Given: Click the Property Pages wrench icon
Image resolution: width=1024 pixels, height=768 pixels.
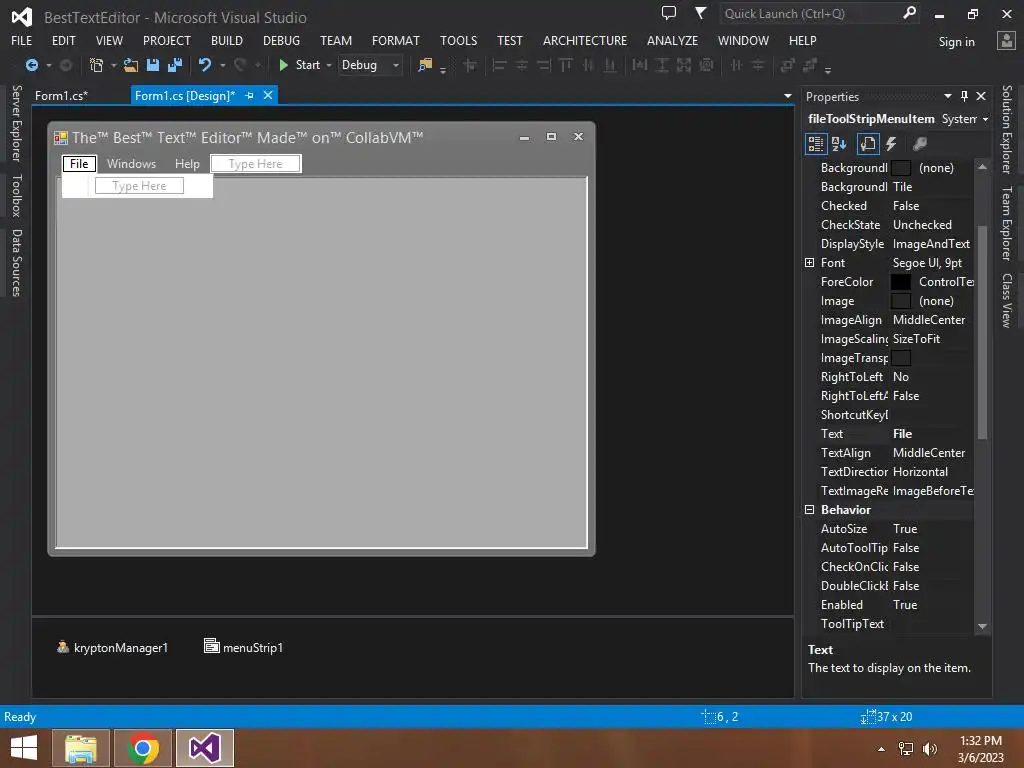Looking at the screenshot, I should coord(920,144).
